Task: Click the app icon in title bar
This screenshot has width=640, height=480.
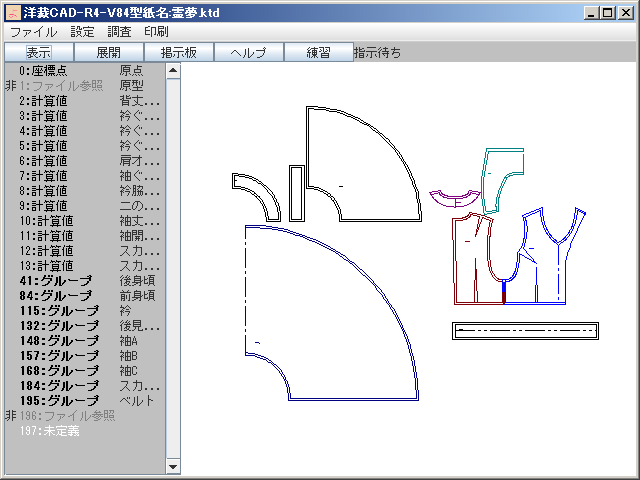Action: [x=13, y=13]
